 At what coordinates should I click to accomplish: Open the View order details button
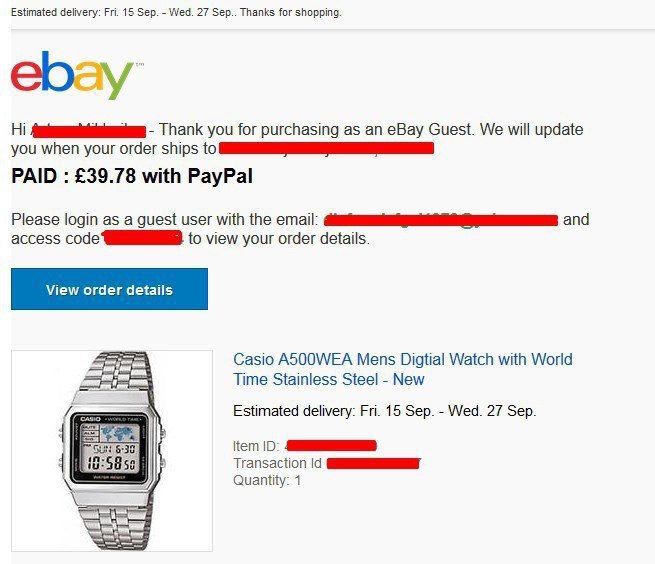point(109,289)
